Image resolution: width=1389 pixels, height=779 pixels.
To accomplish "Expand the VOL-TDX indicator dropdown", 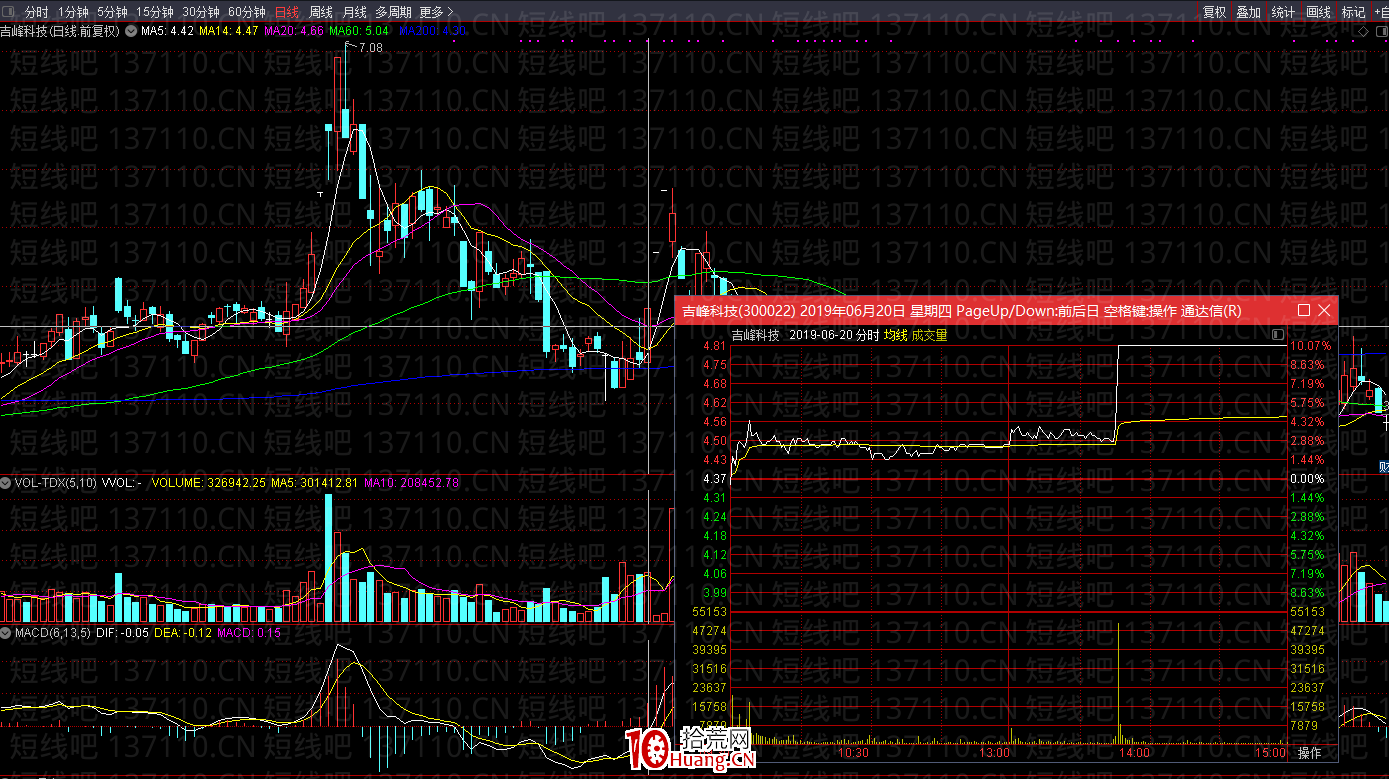I will click(x=7, y=483).
